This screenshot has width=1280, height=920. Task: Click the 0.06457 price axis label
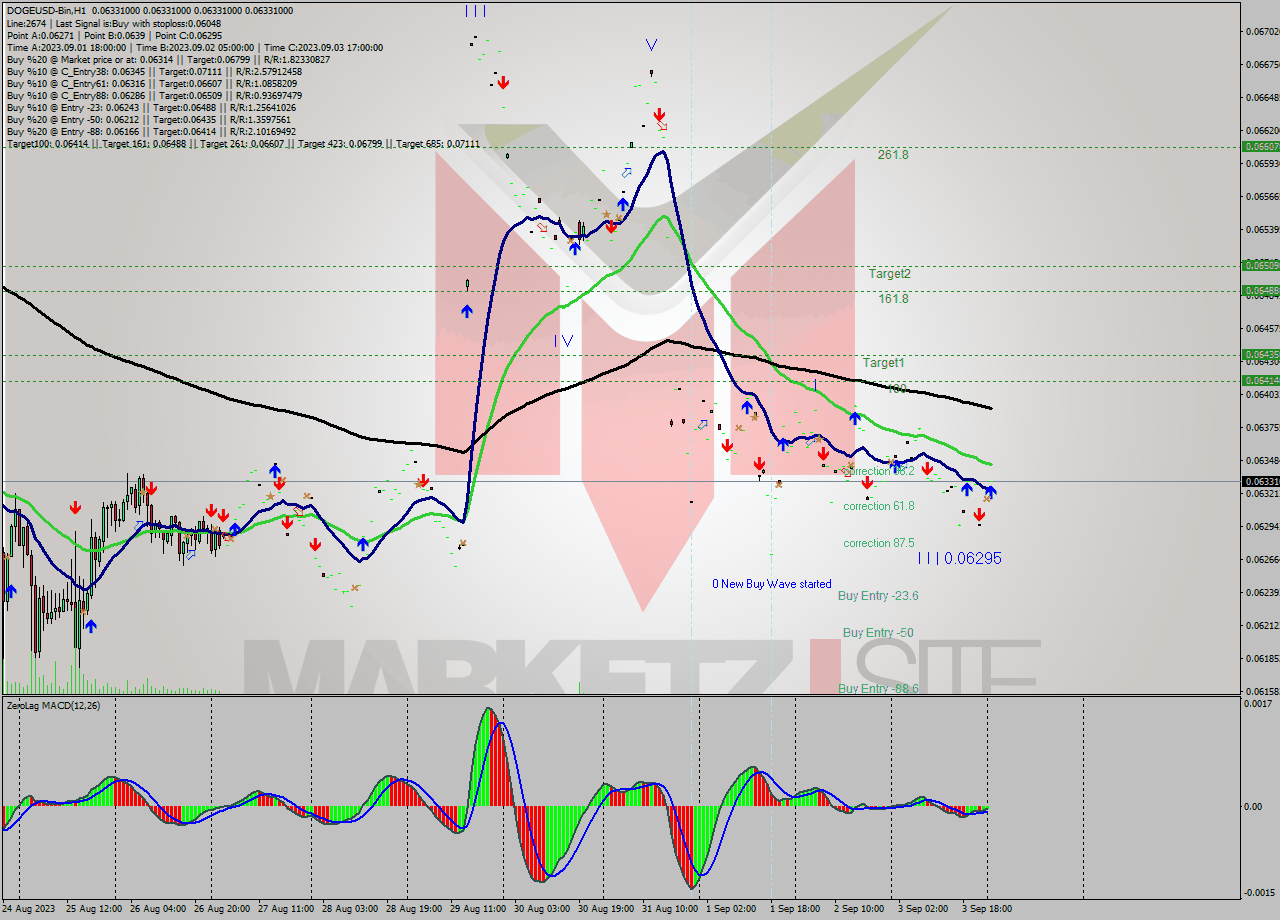(1261, 328)
